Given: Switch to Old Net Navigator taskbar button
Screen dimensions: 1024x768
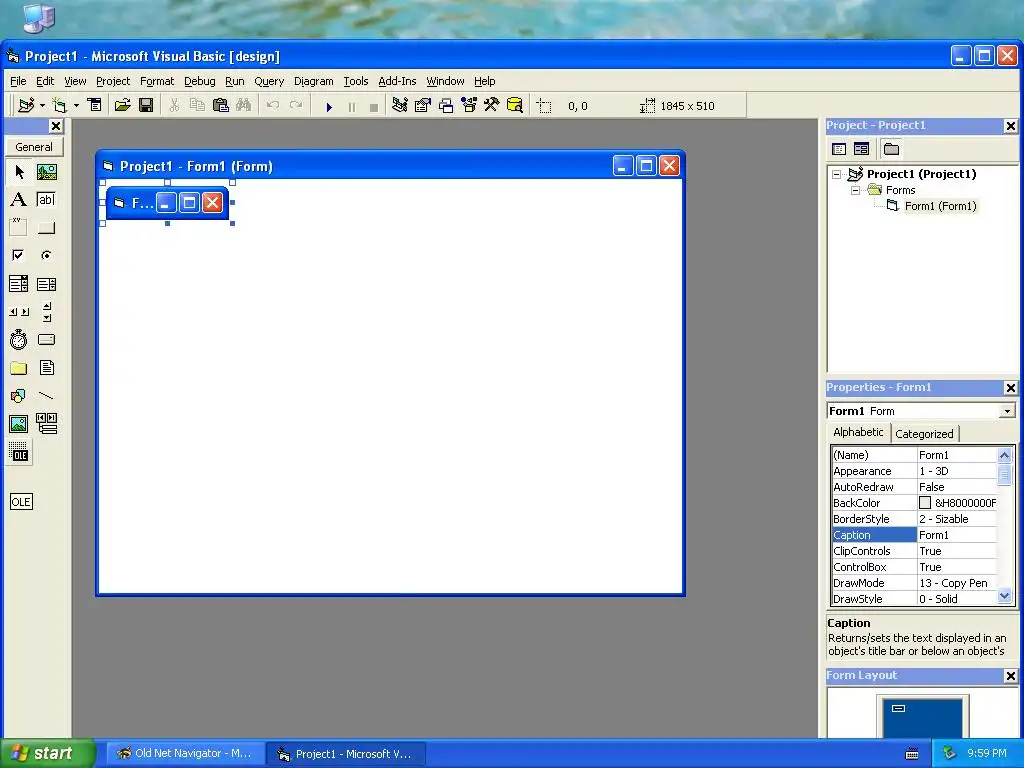Looking at the screenshot, I should pos(185,754).
